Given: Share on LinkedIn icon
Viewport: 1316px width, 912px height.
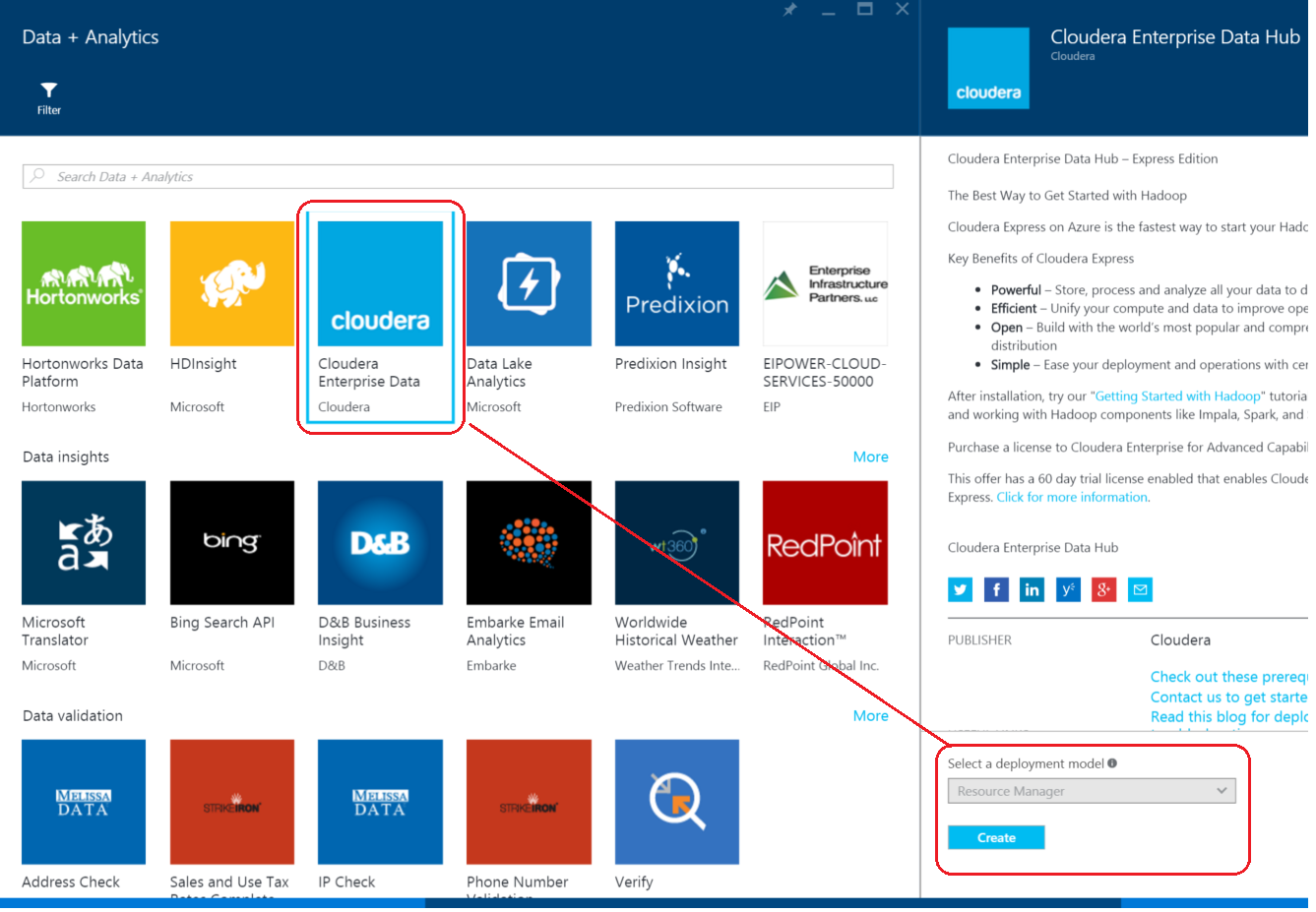Looking at the screenshot, I should tap(1032, 589).
